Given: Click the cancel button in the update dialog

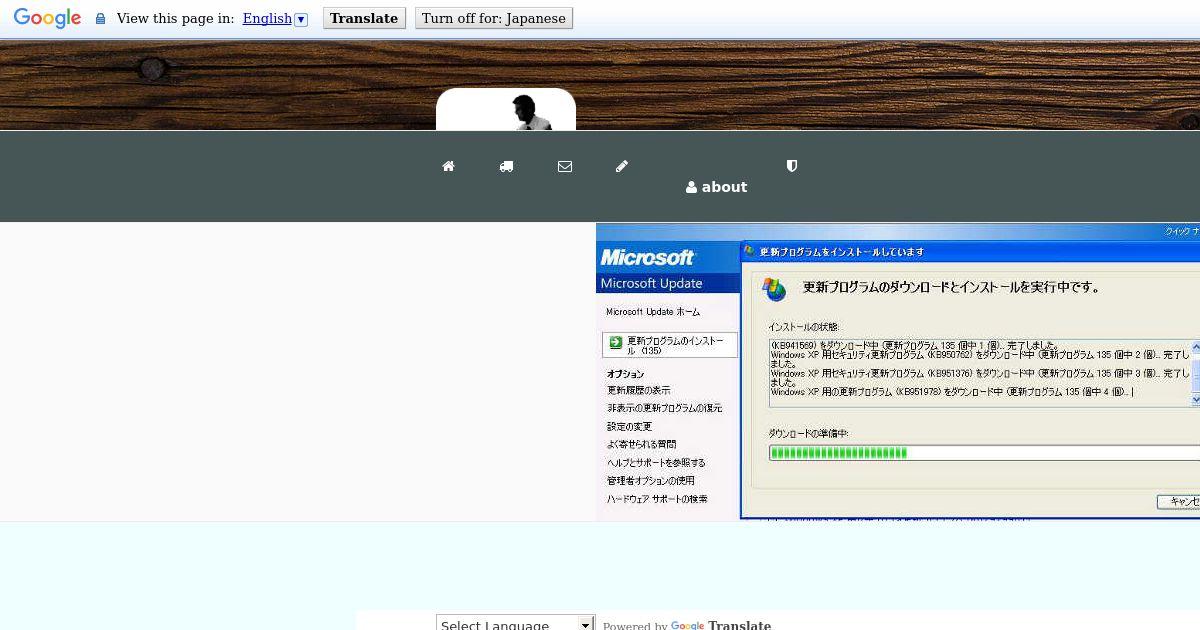Looking at the screenshot, I should click(1178, 501).
